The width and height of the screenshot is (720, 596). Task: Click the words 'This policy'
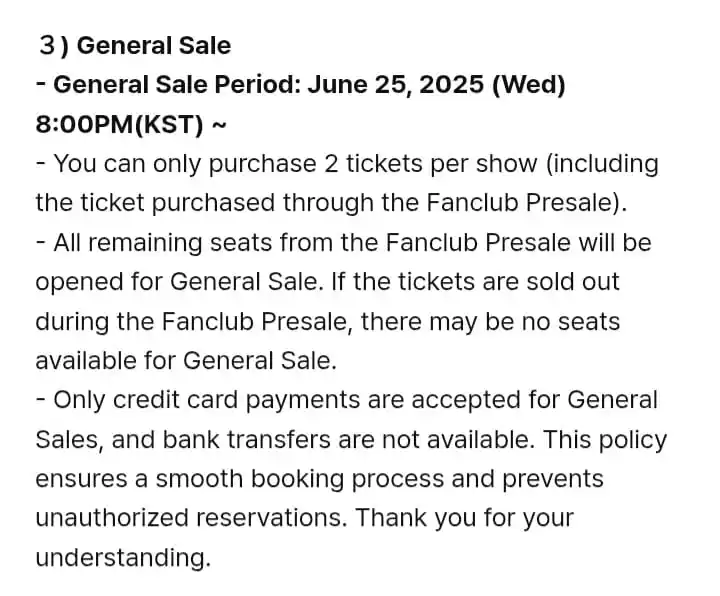tap(605, 440)
